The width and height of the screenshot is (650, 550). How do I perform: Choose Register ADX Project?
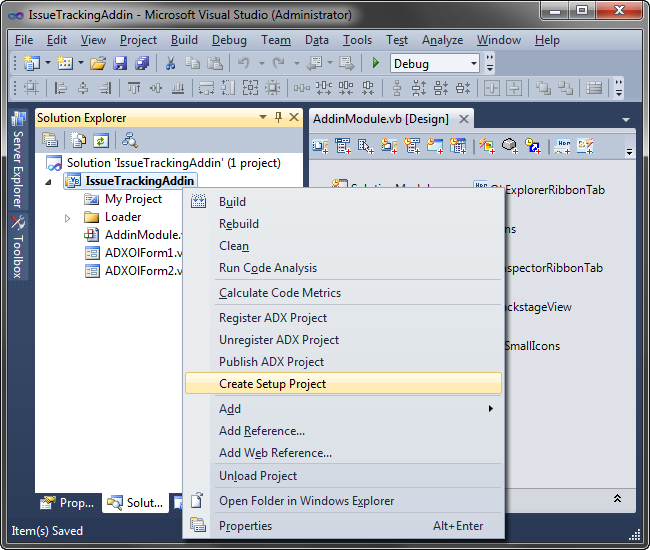pos(343,318)
